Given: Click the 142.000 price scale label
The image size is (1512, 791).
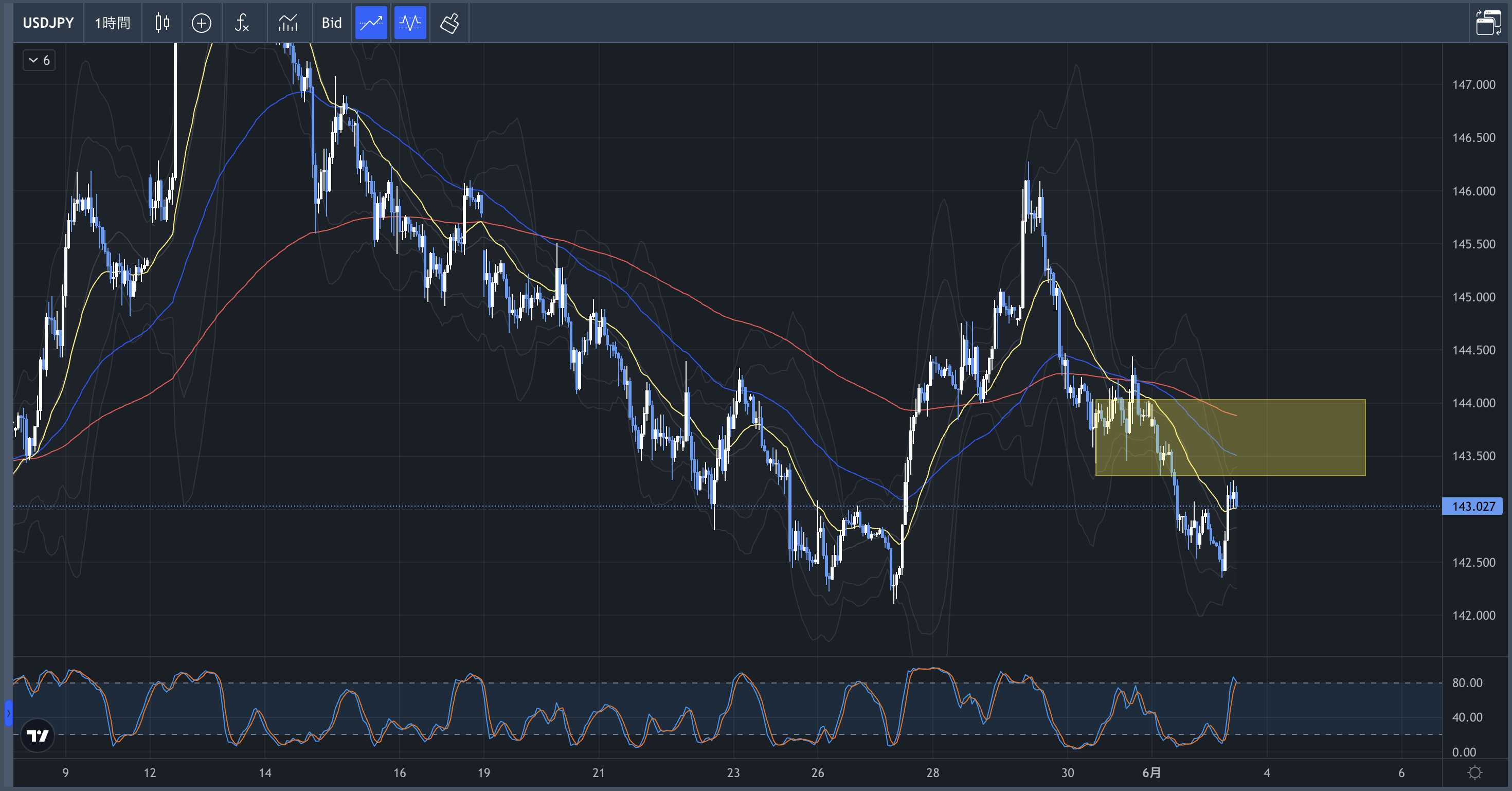Looking at the screenshot, I should click(1473, 615).
